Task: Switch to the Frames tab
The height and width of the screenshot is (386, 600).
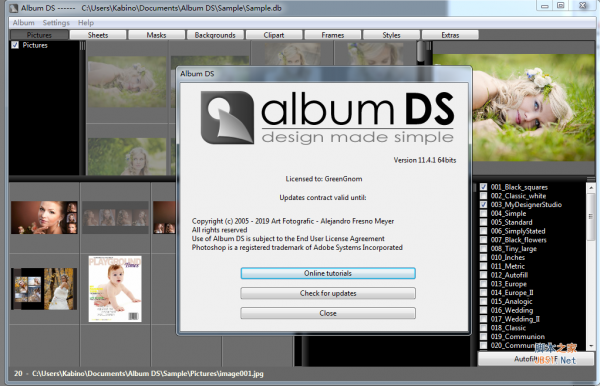Action: (x=333, y=35)
